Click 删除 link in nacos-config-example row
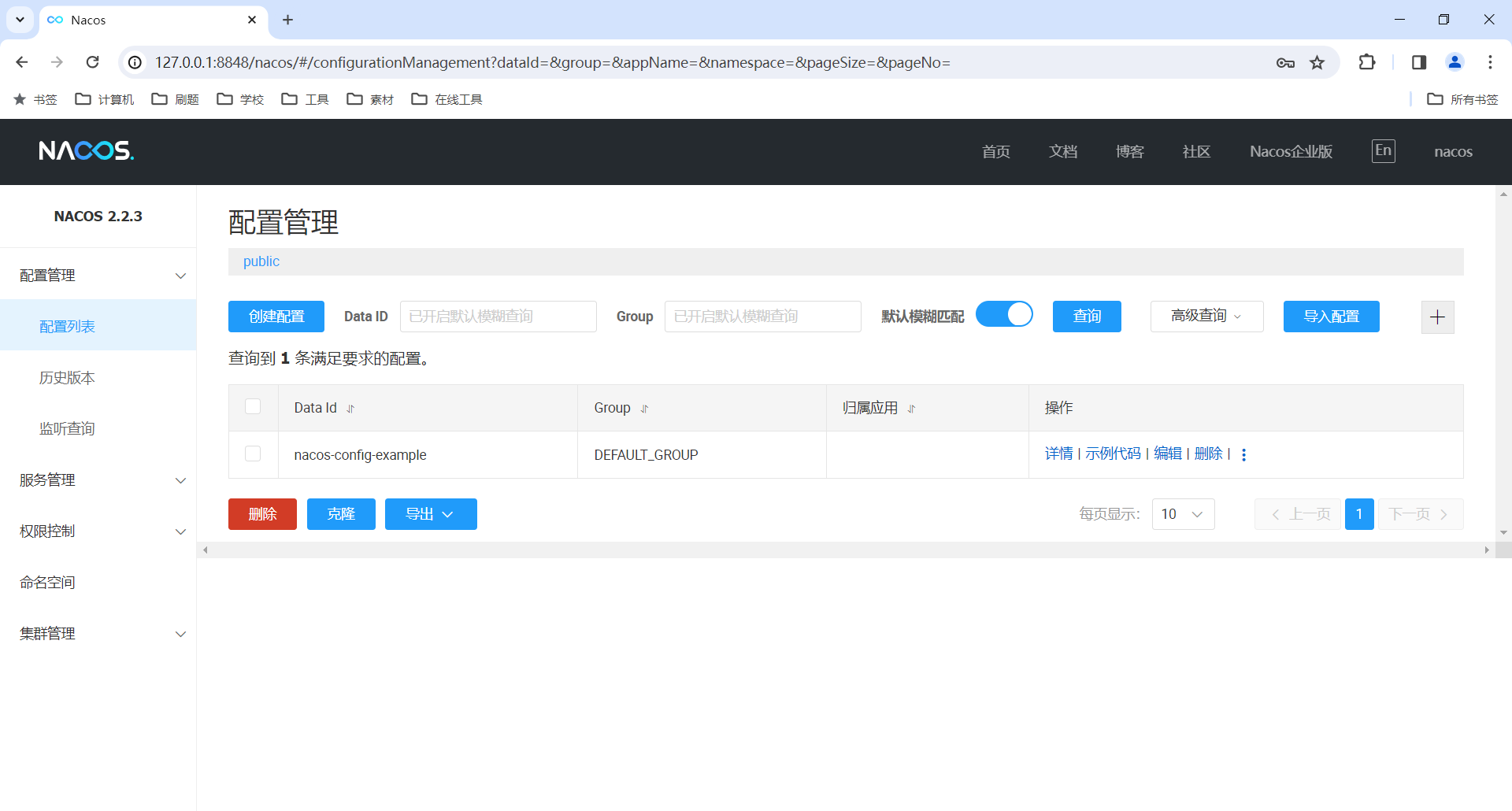 click(1208, 454)
